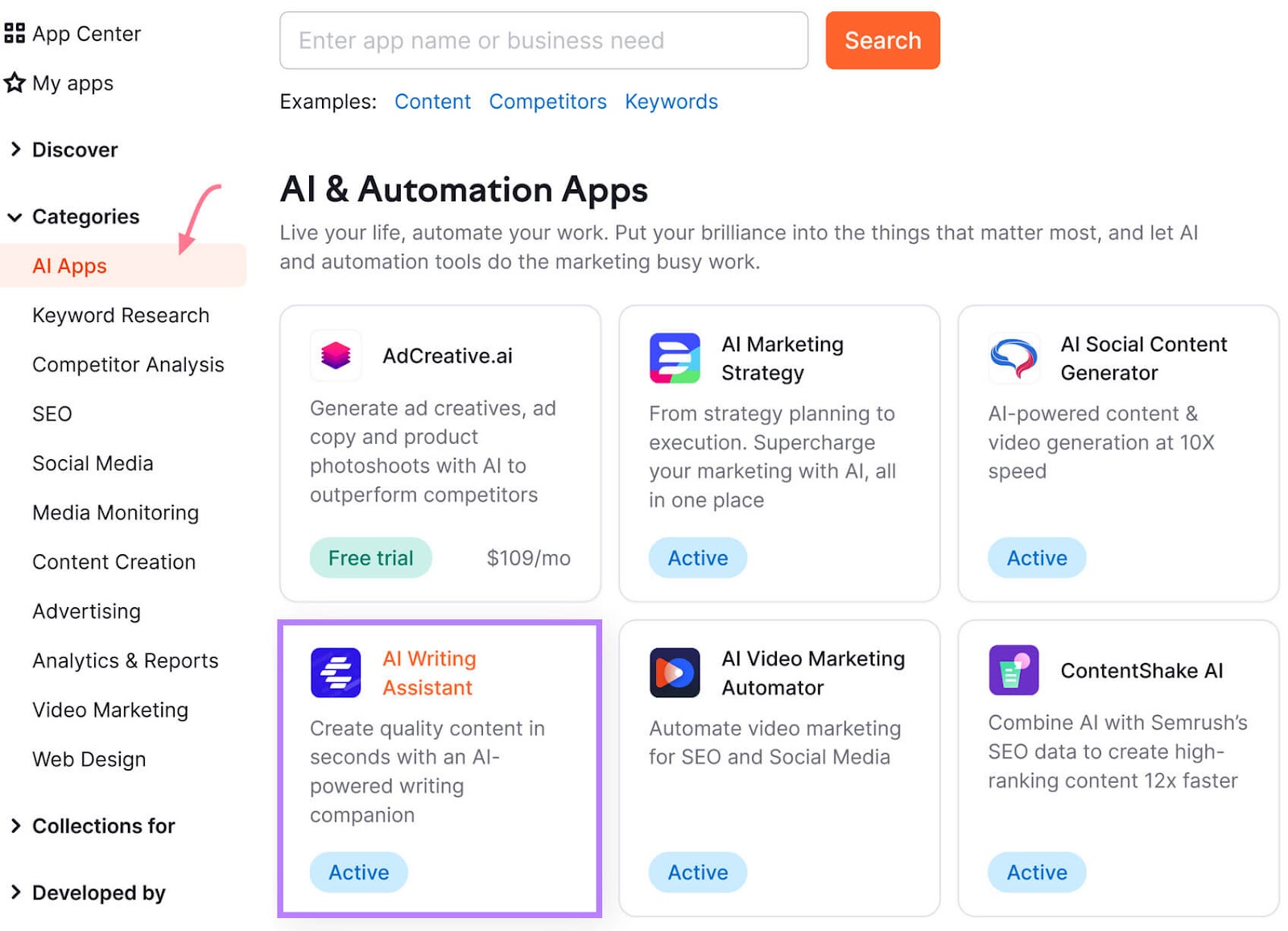The height and width of the screenshot is (931, 1288).
Task: Select the My apps star icon
Action: pos(14,82)
